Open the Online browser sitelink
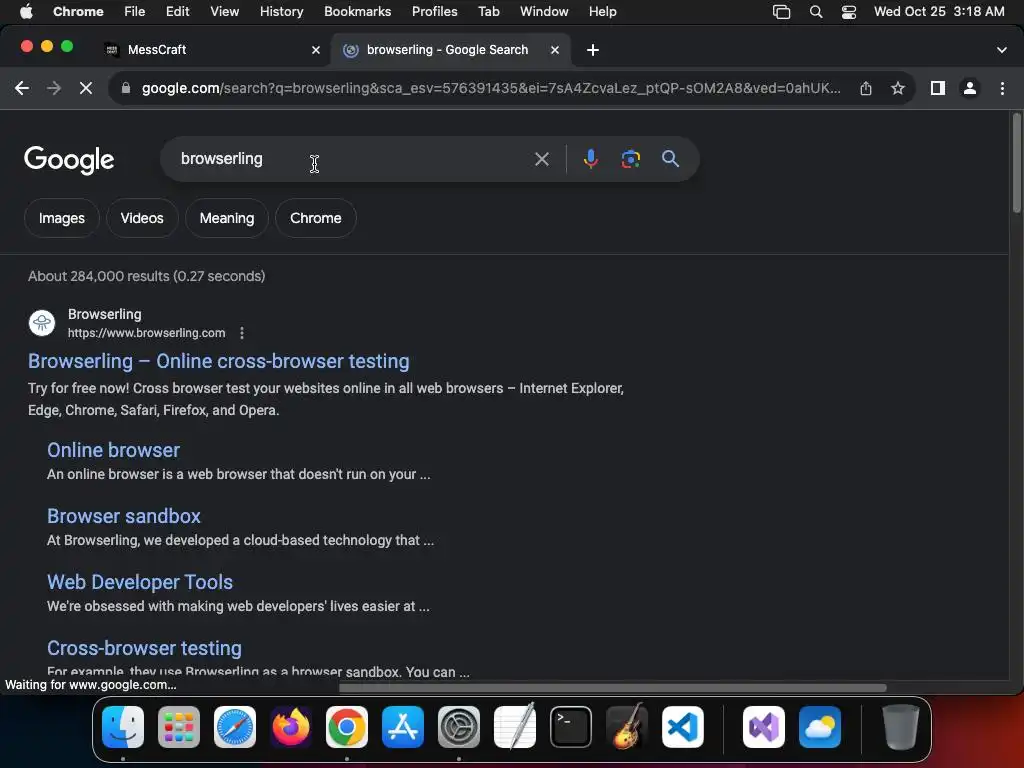This screenshot has width=1024, height=768. 113,450
